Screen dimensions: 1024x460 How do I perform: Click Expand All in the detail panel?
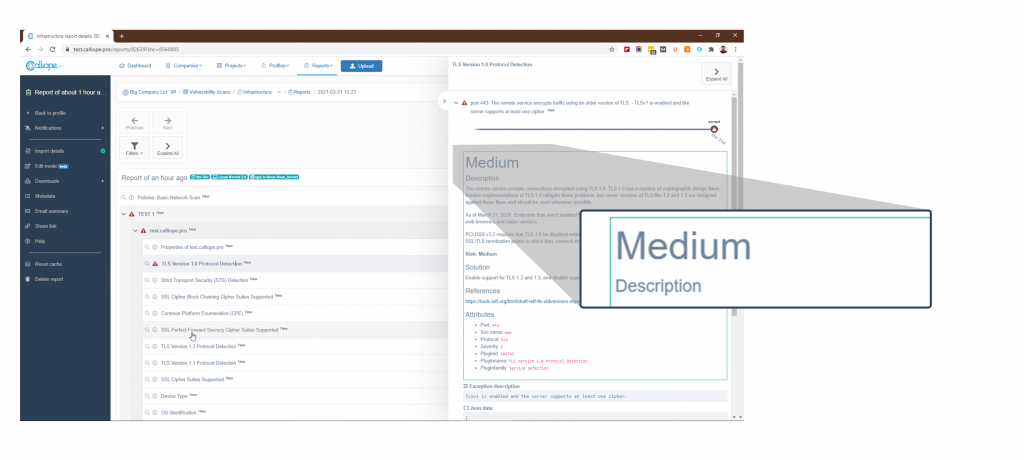pyautogui.click(x=716, y=73)
